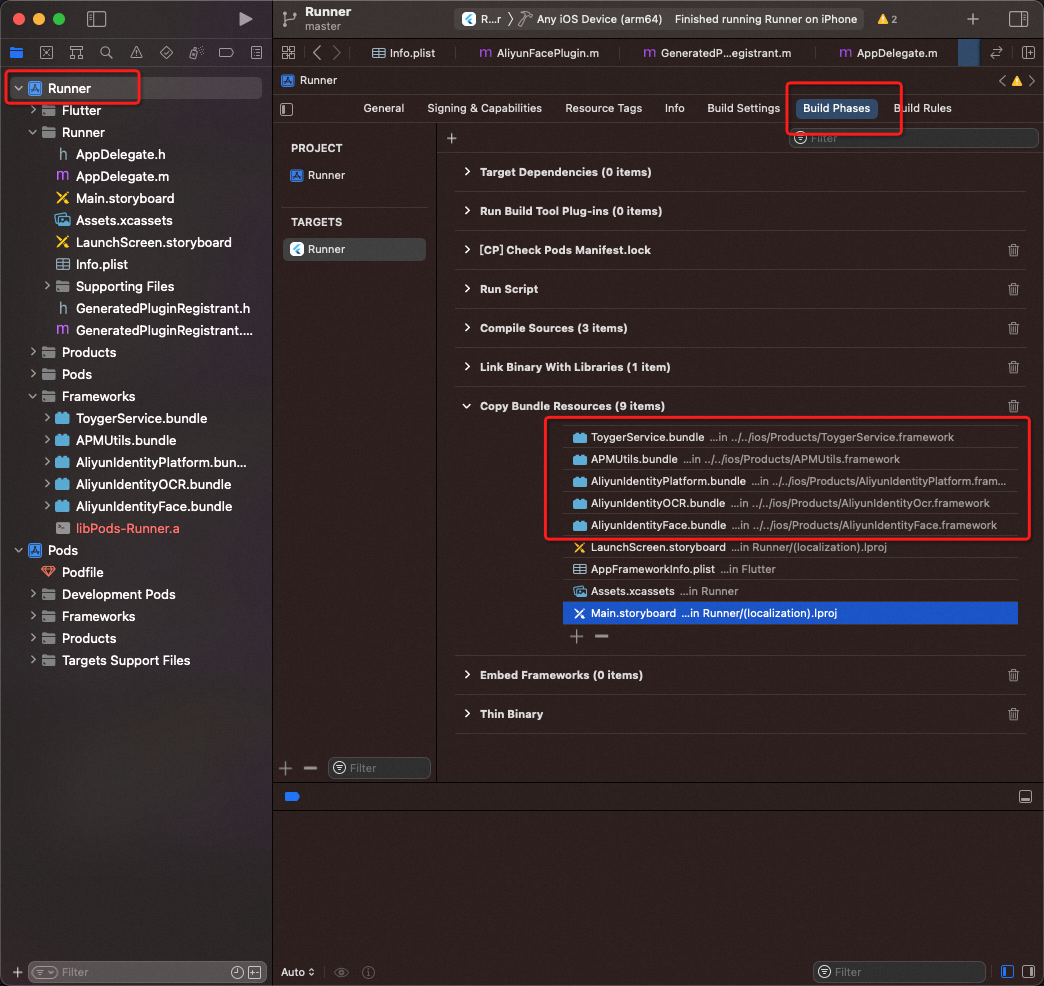
Task: Expand the Flutter folder in navigator
Action: point(33,111)
